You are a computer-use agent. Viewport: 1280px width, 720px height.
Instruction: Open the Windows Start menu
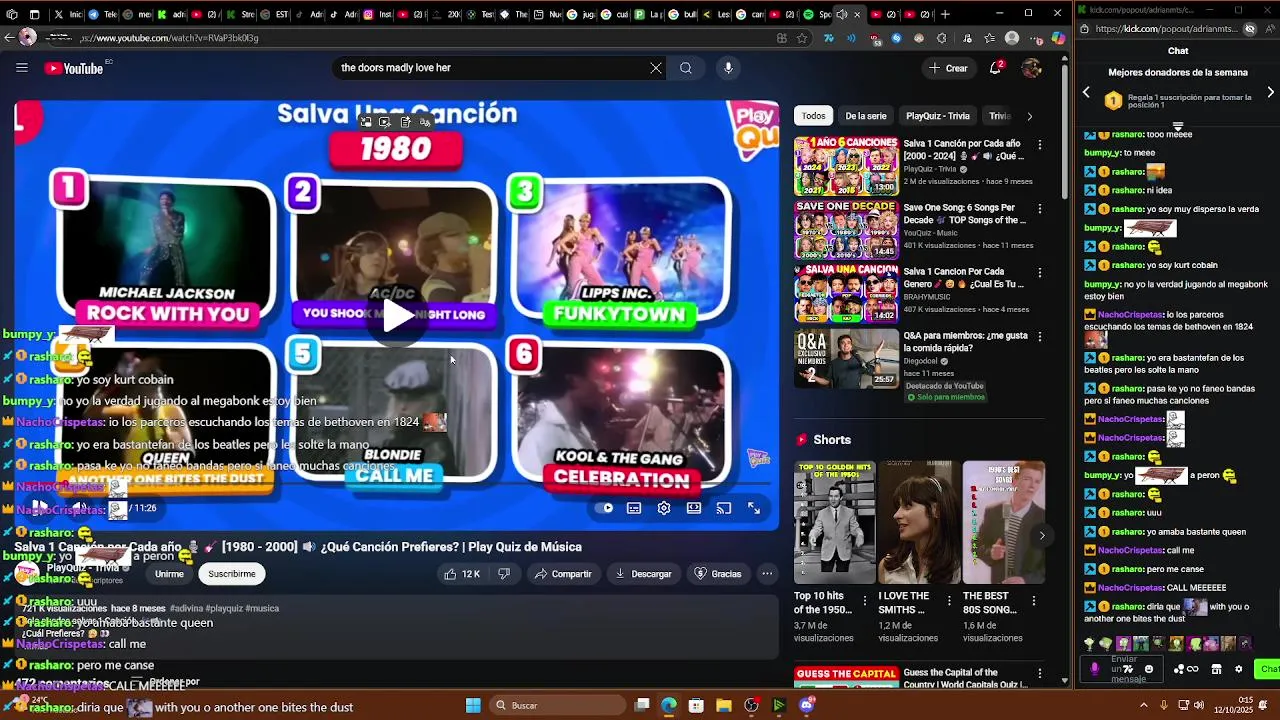tap(473, 705)
